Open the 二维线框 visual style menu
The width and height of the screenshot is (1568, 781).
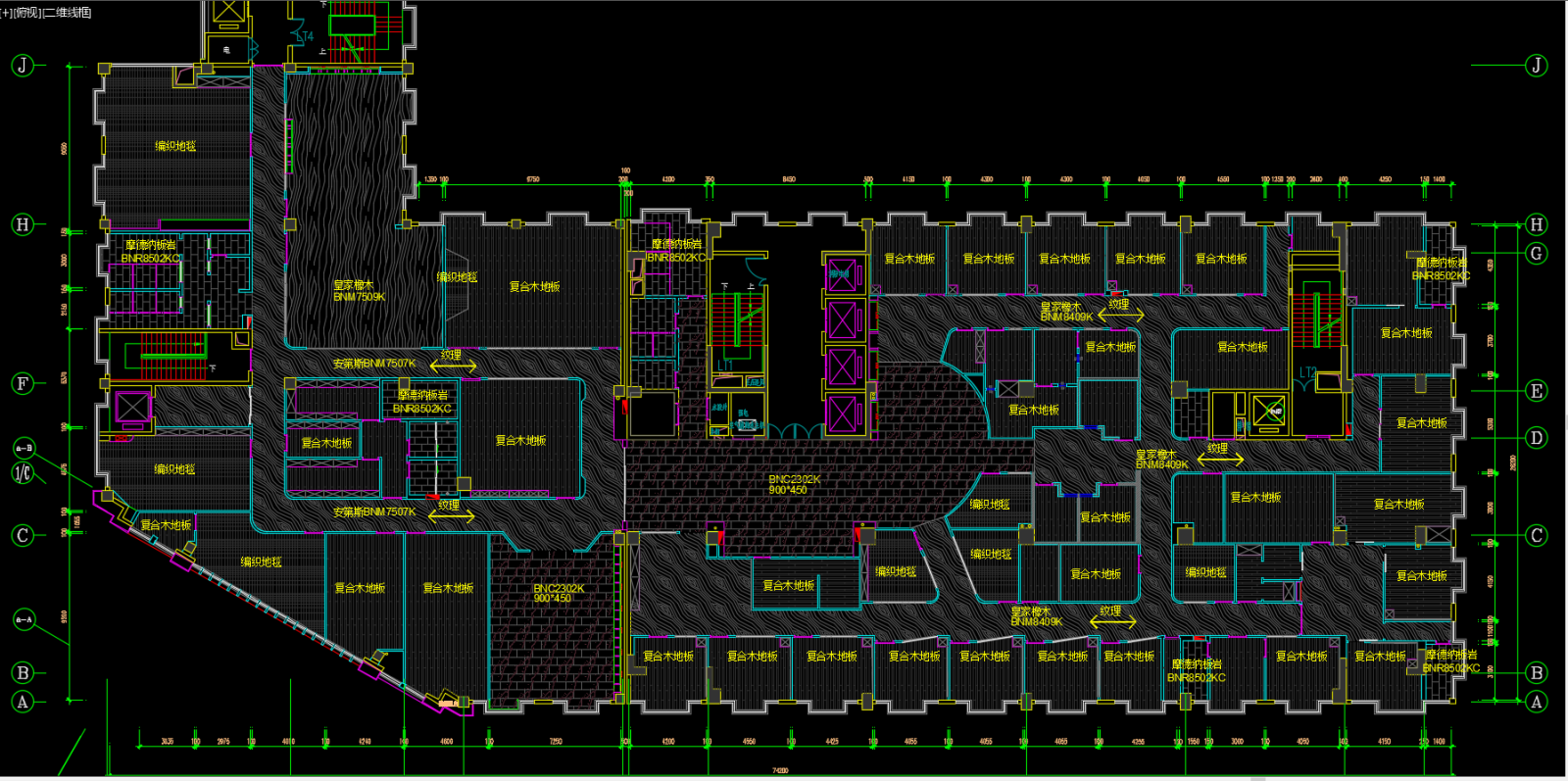pos(67,13)
